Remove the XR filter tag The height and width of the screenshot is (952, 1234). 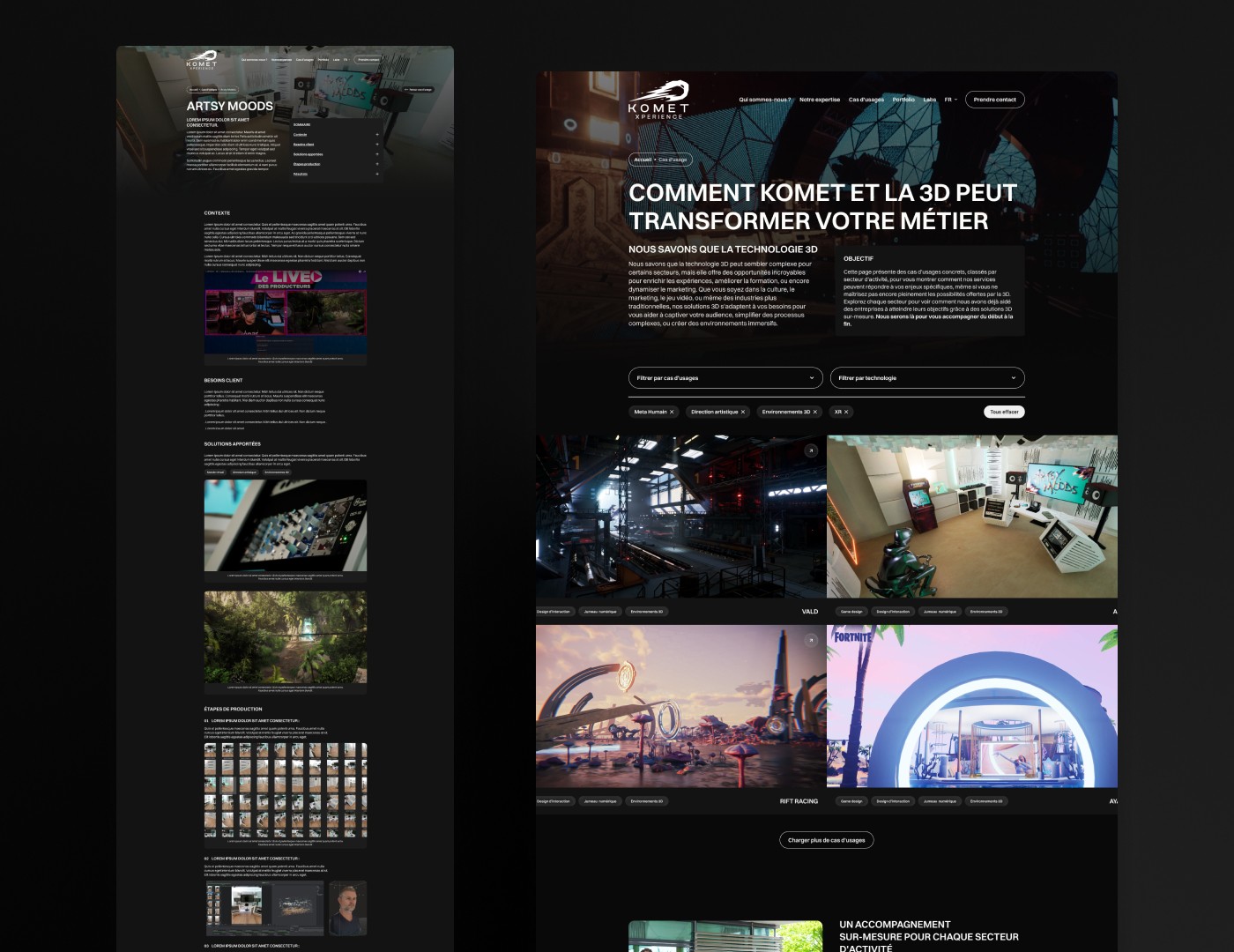click(846, 412)
